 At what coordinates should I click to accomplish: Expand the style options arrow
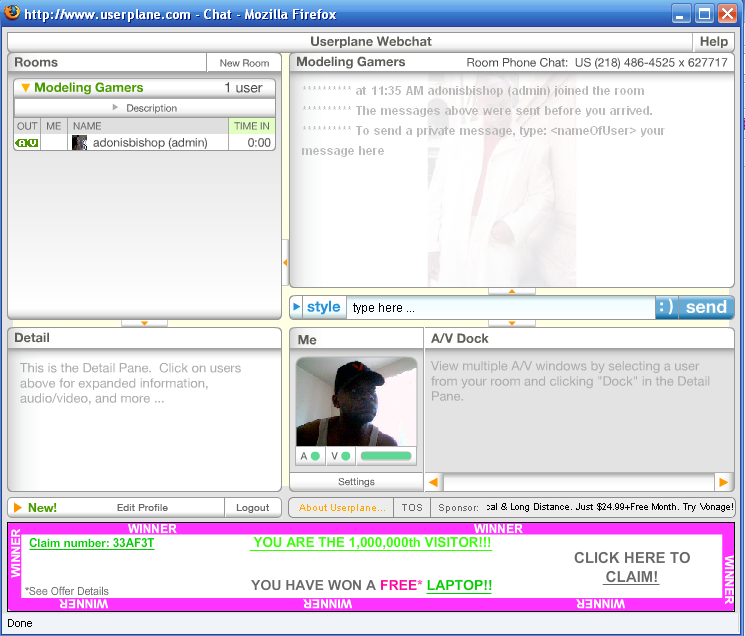296,307
